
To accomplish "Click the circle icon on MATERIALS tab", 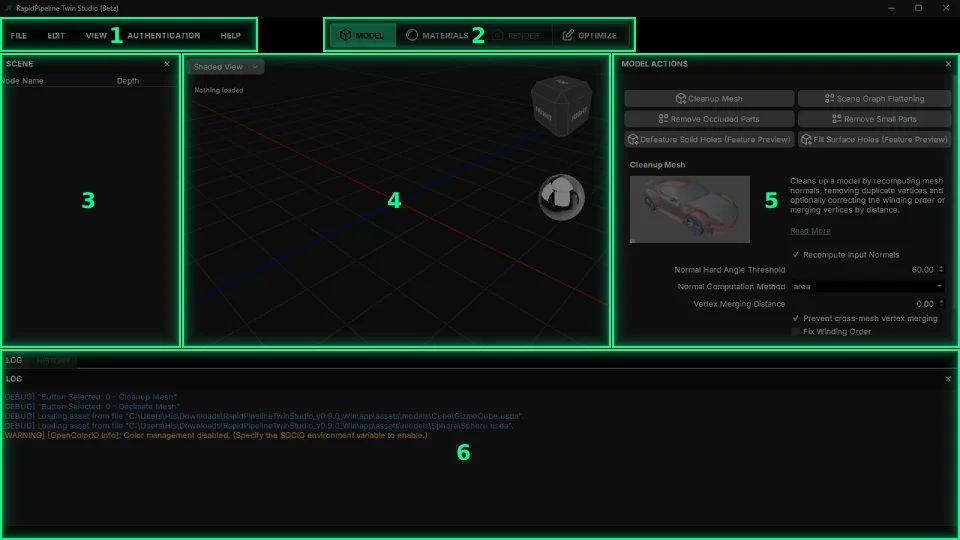I will pyautogui.click(x=412, y=35).
